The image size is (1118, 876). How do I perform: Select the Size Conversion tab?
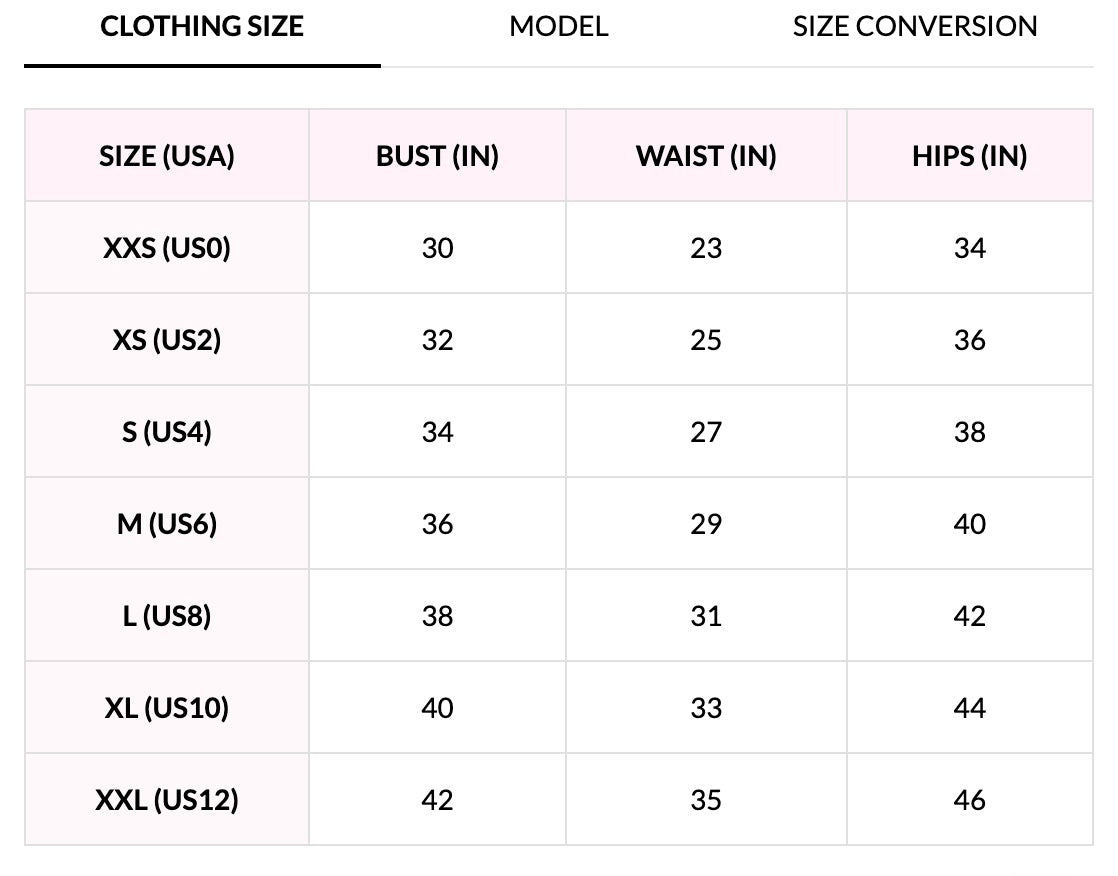point(915,27)
